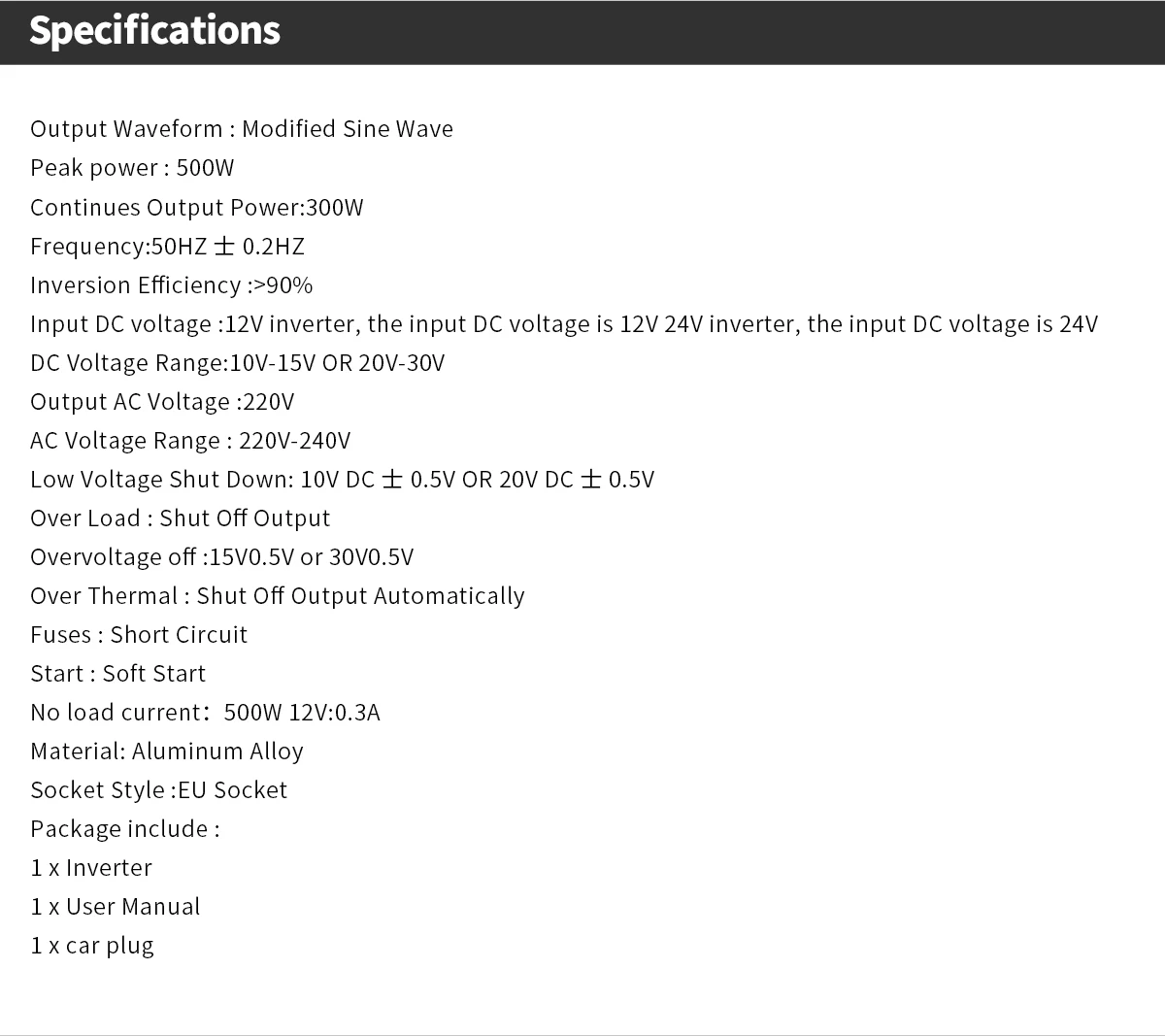This screenshot has width=1165, height=1036.
Task: Select DC Voltage Range 10V-15V line
Action: (238, 363)
